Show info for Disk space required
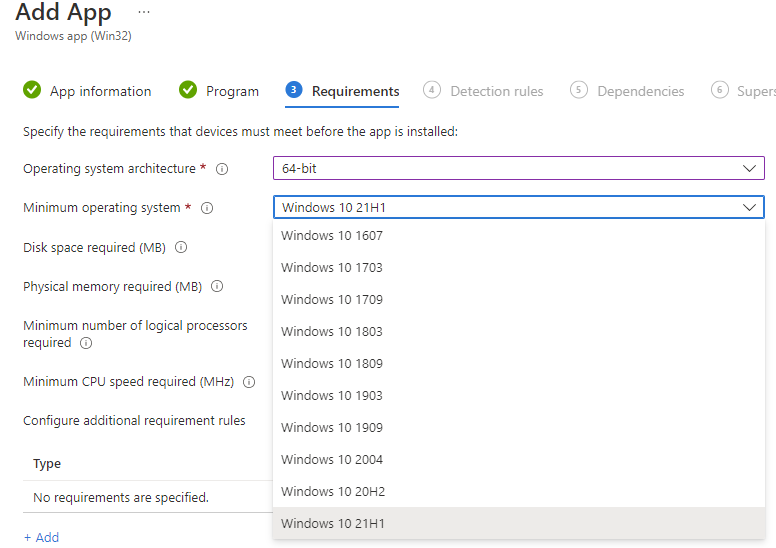Viewport: 776px width, 548px height. tap(181, 247)
